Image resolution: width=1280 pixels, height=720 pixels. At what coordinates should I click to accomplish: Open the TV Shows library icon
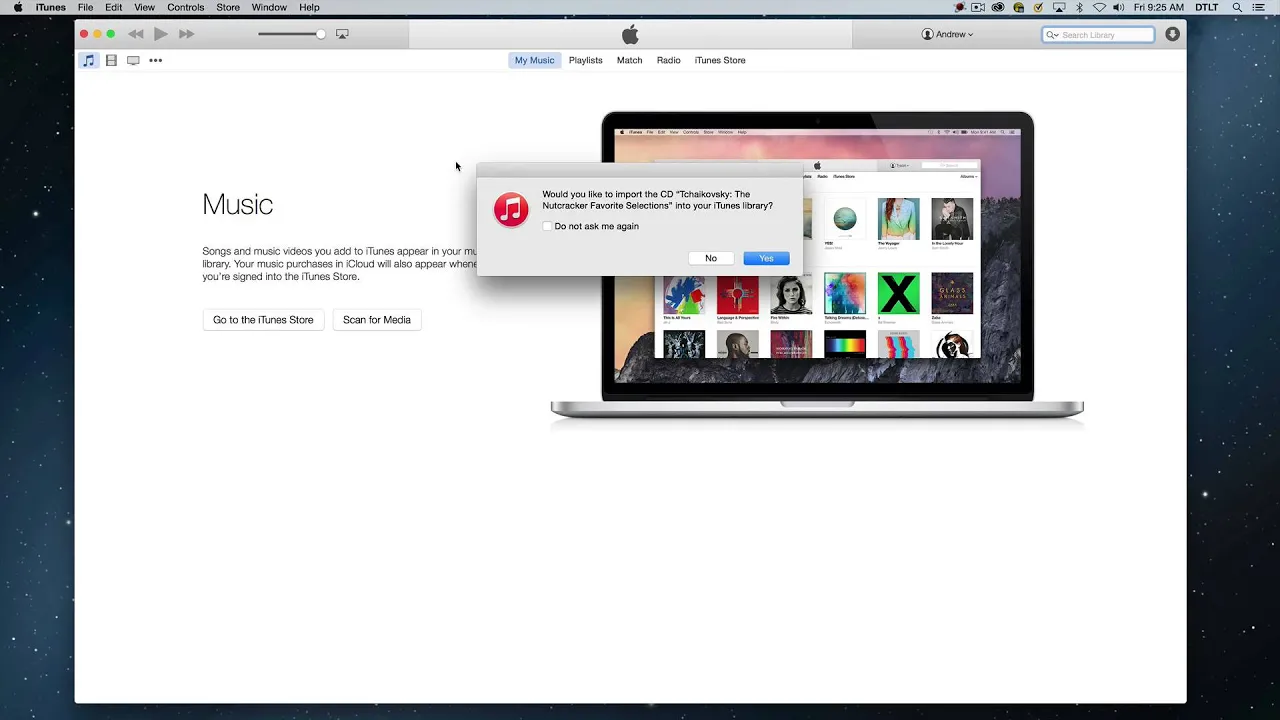[133, 60]
